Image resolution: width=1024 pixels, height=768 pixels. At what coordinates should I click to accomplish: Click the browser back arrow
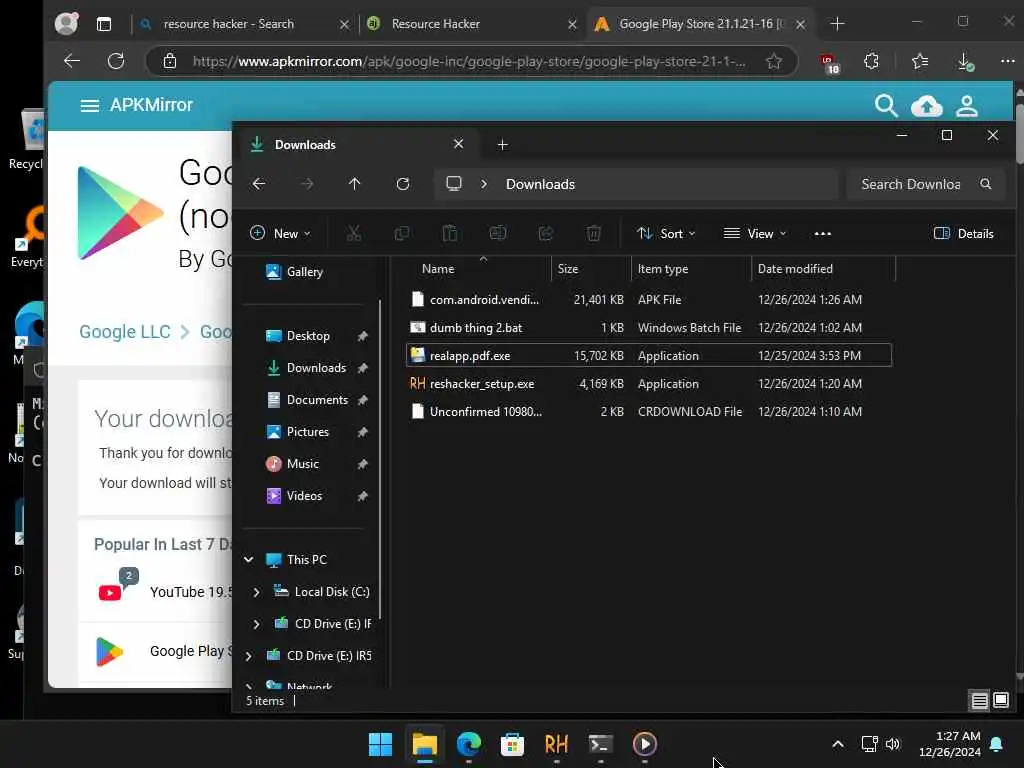pyautogui.click(x=72, y=61)
